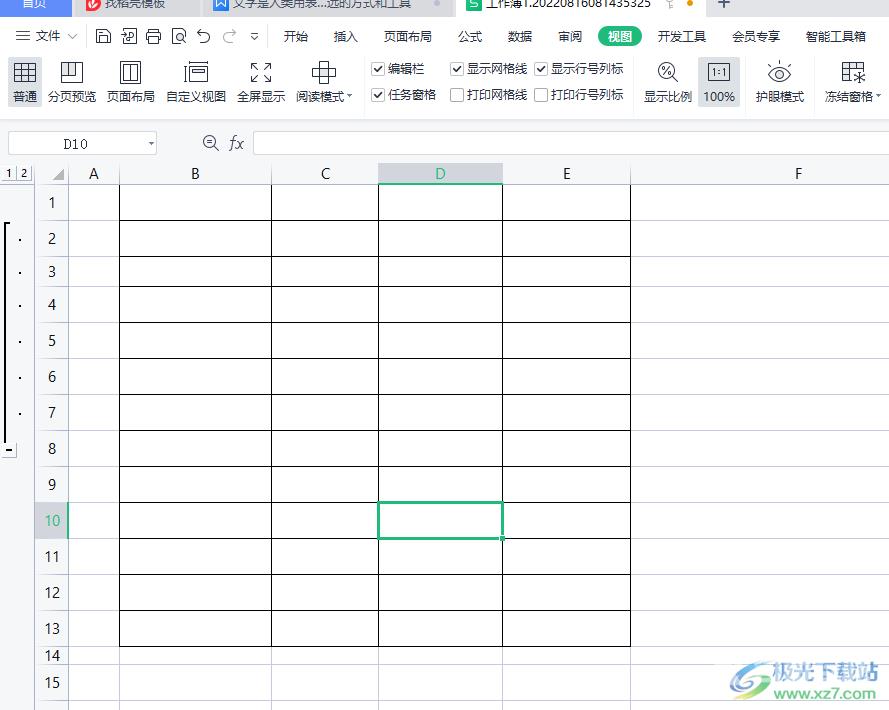Click outline level 1 button
Image resolution: width=889 pixels, height=710 pixels.
9,174
